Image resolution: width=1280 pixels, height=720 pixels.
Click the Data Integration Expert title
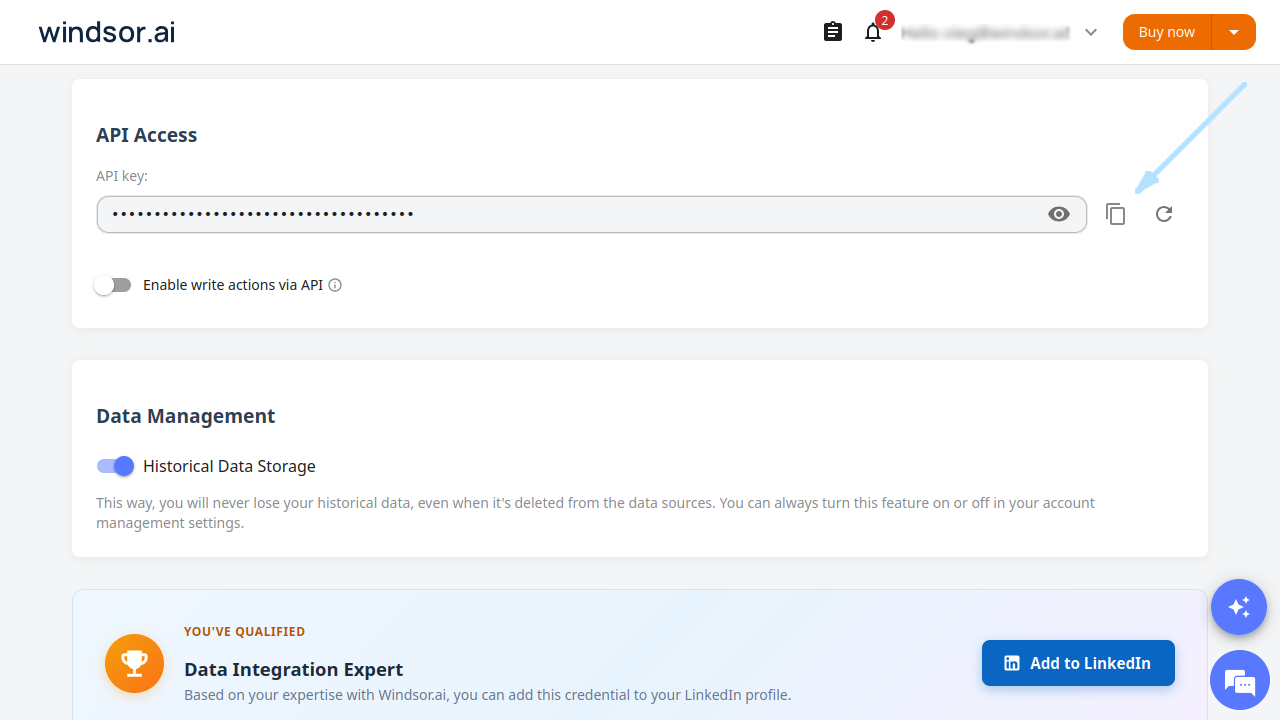click(x=294, y=669)
